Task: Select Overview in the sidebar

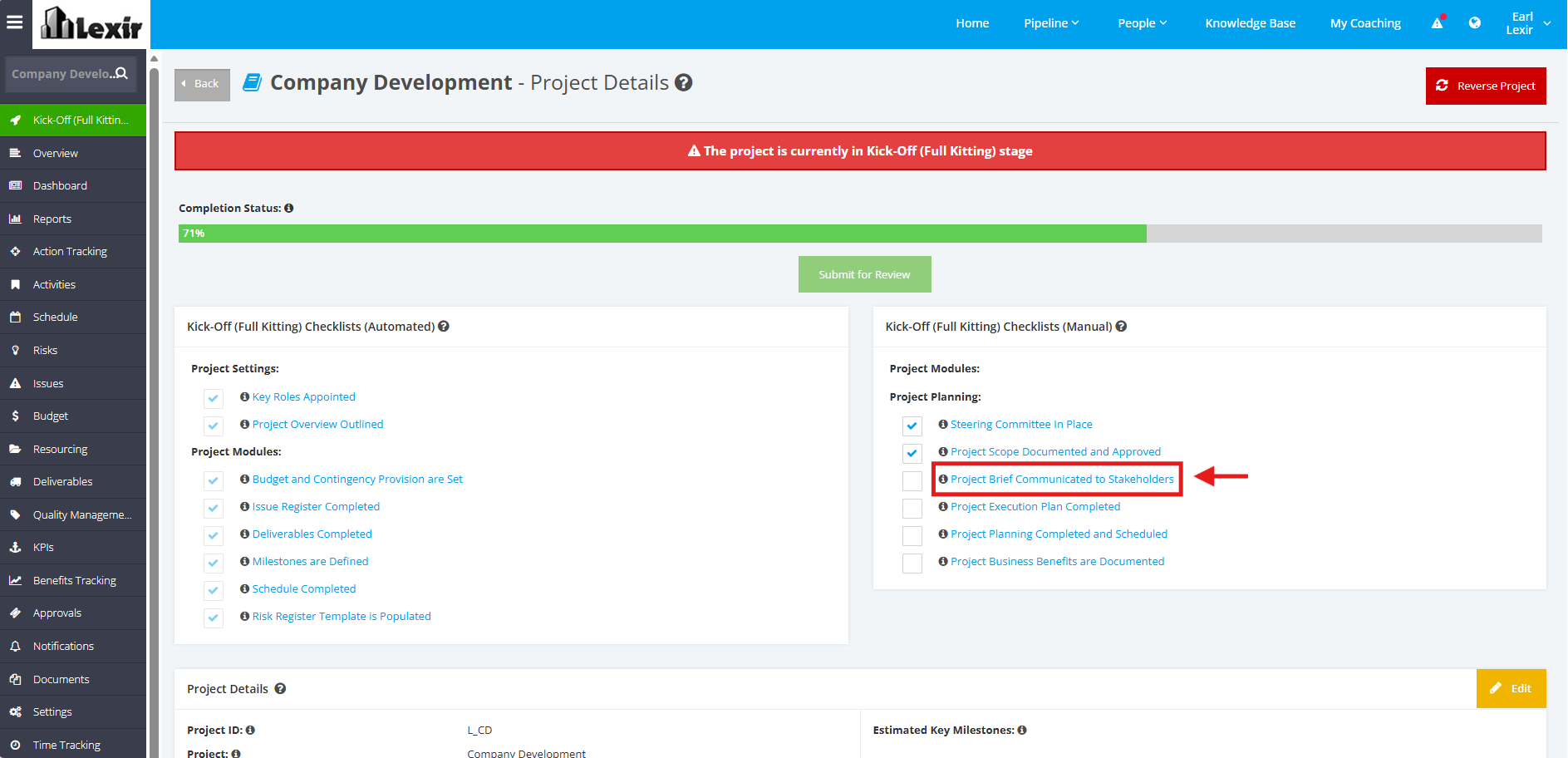Action: 73,153
